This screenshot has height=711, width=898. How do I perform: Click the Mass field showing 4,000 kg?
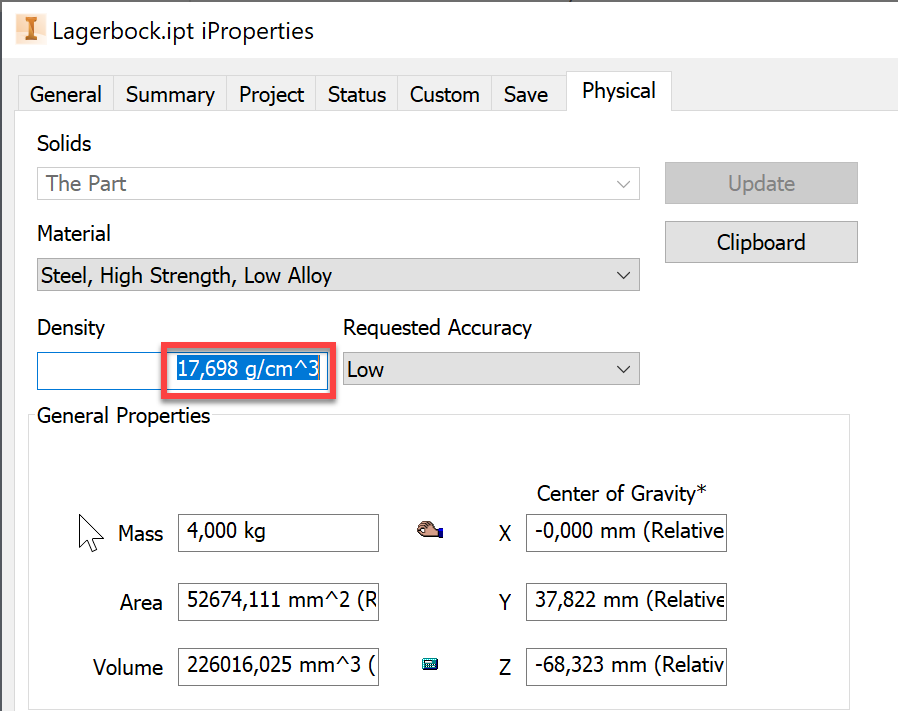coord(278,533)
